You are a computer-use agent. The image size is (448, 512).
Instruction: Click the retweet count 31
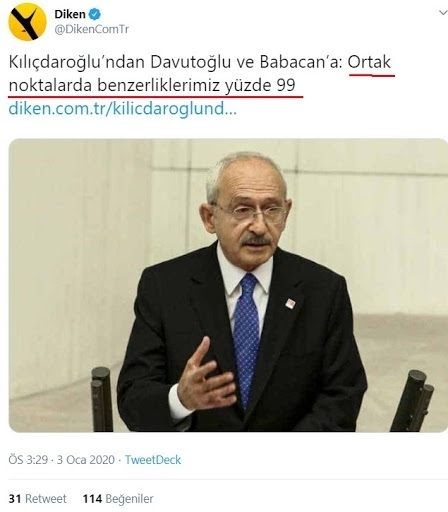15,499
